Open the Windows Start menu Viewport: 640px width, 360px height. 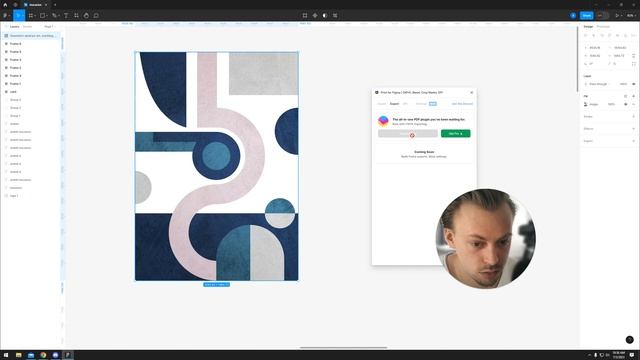tap(6, 355)
